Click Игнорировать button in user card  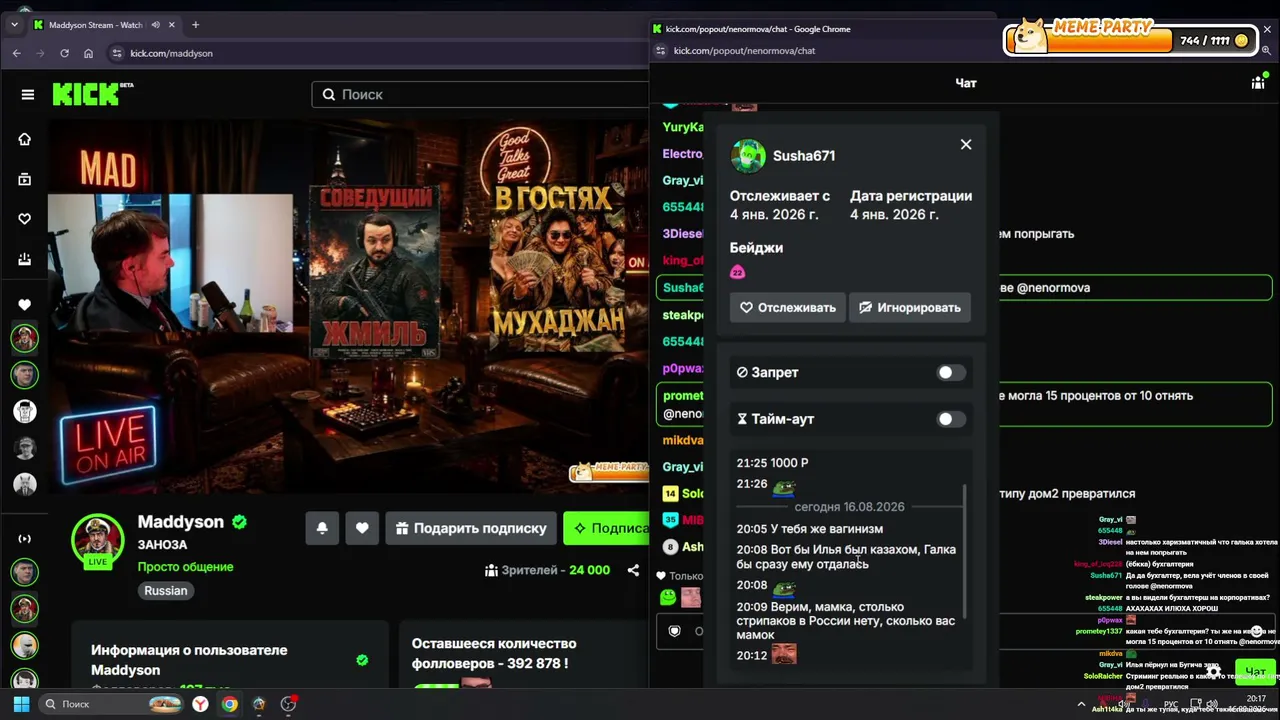(x=910, y=307)
